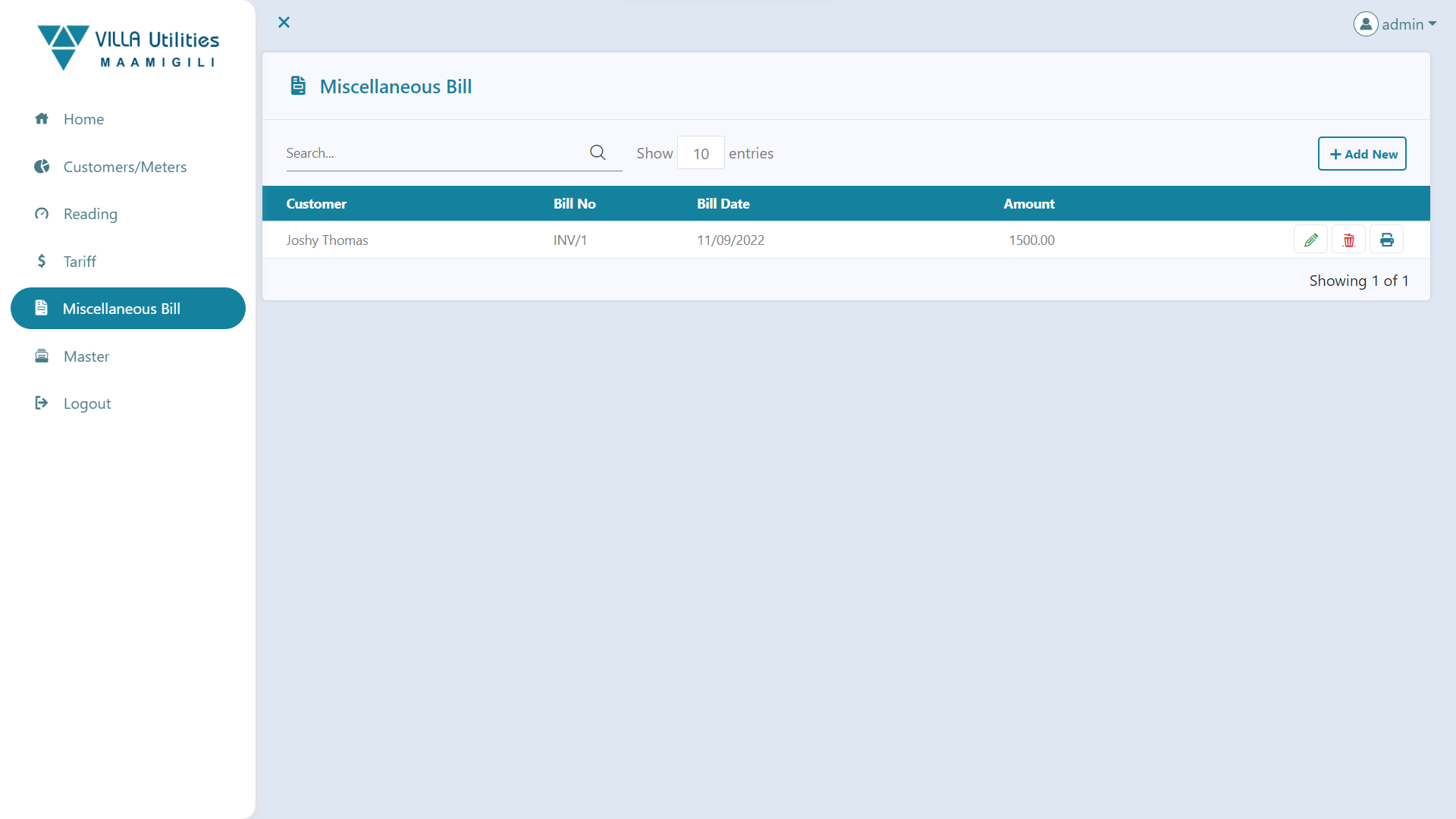Click the search magnifier icon
1456x819 pixels.
pyautogui.click(x=598, y=152)
